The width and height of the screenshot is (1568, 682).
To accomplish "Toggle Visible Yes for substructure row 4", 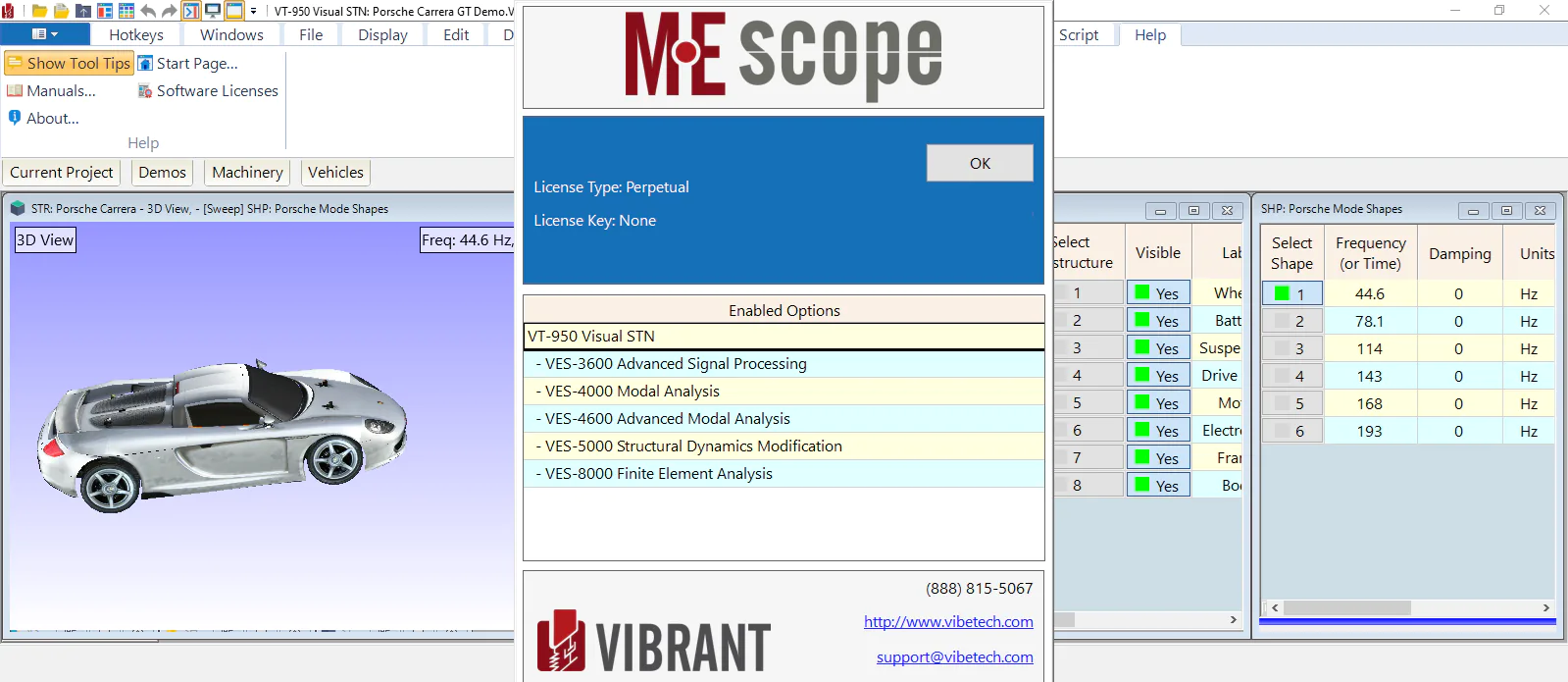I will tap(1158, 375).
